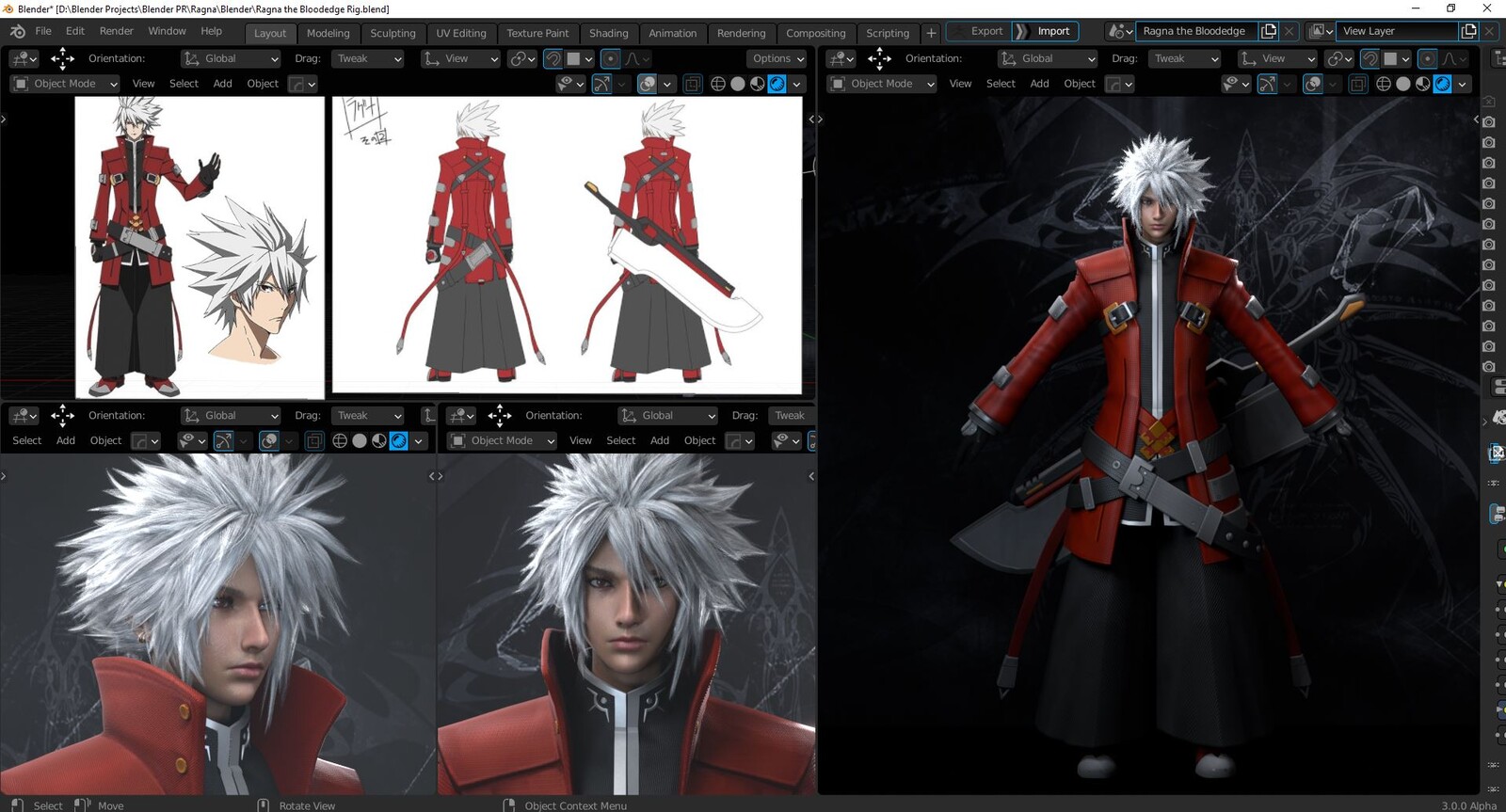1506x812 pixels.
Task: Click the Ragna the Bloodedge scene name field
Action: (1196, 31)
